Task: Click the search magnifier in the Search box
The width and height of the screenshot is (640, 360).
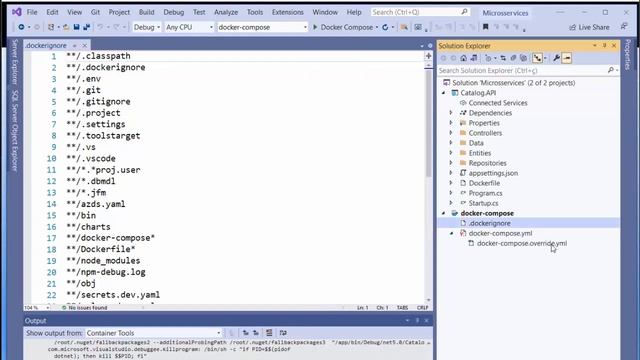Action: pos(464,12)
